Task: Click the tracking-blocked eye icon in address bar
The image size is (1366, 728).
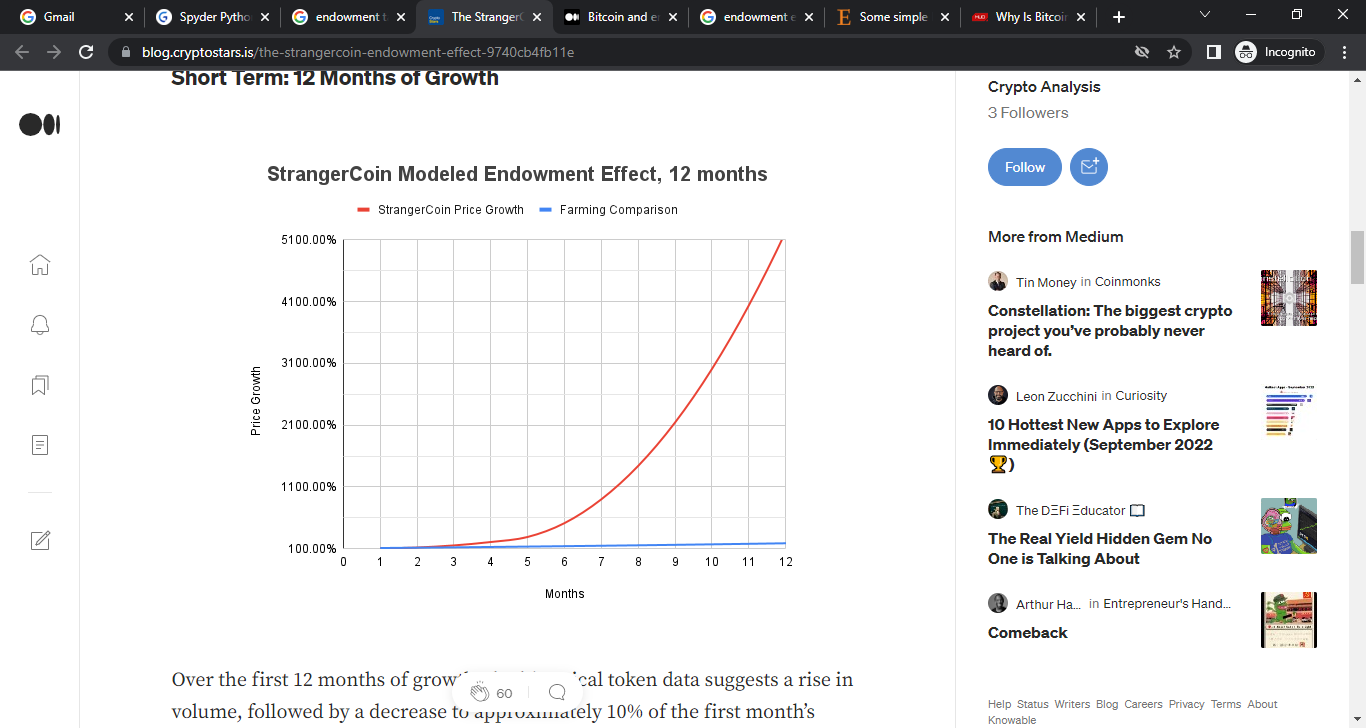Action: (1141, 52)
